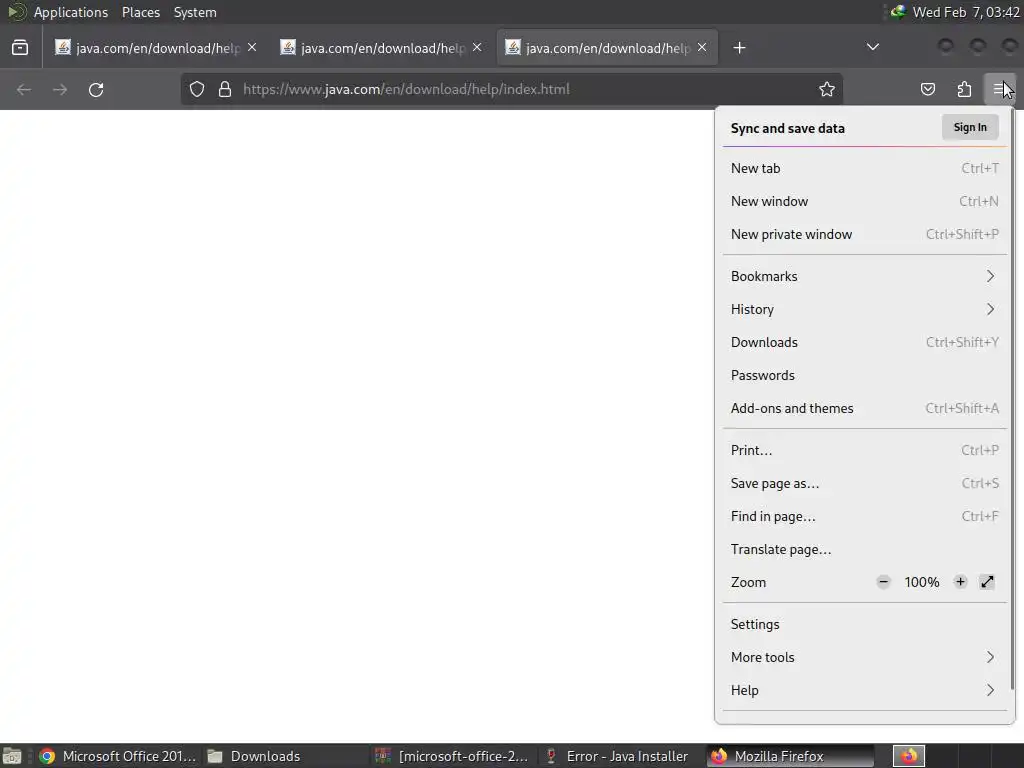Viewport: 1024px width, 768px height.
Task: Click the show desktop icon in the bottom panel
Action: coord(11,756)
